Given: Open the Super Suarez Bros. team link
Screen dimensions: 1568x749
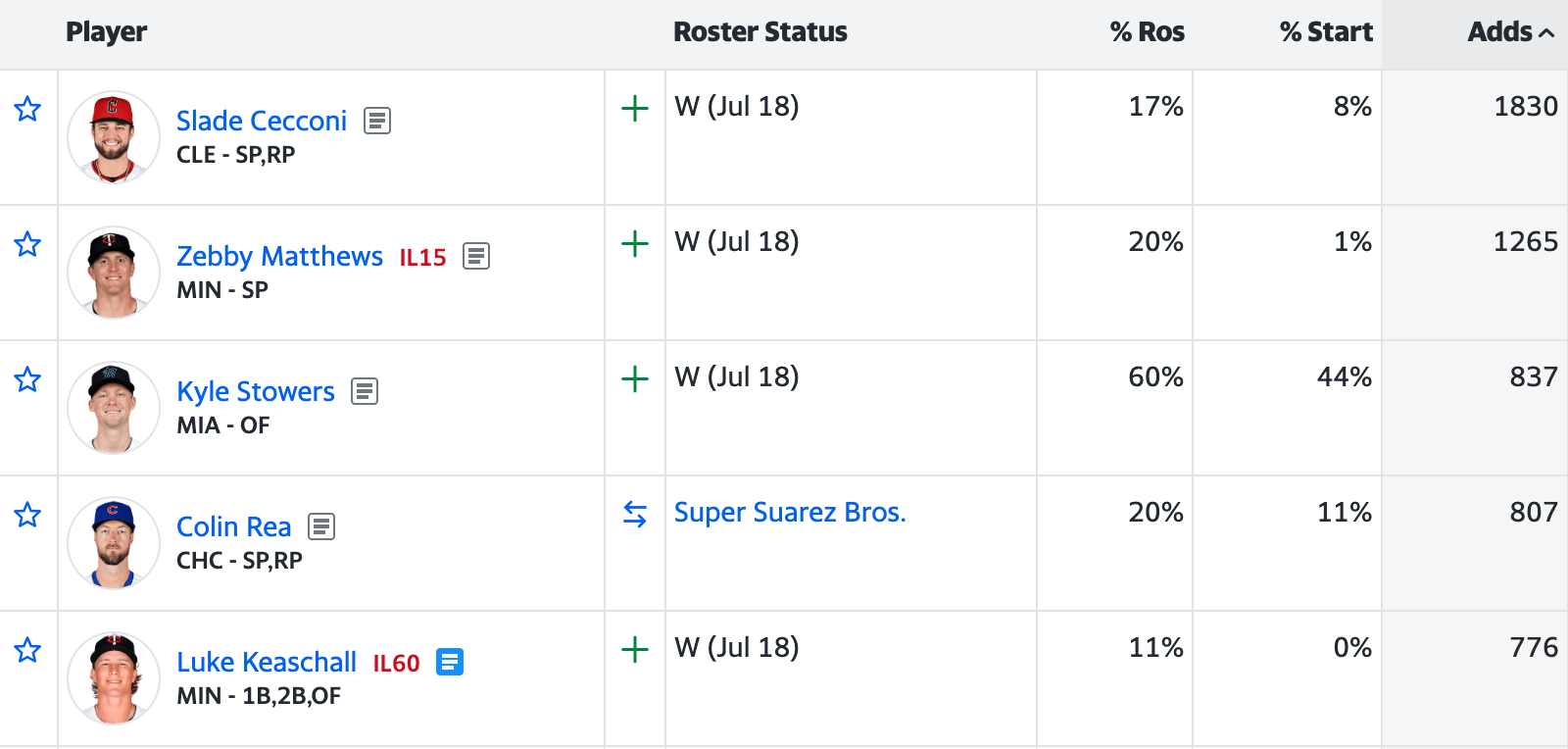Looking at the screenshot, I should 790,513.
